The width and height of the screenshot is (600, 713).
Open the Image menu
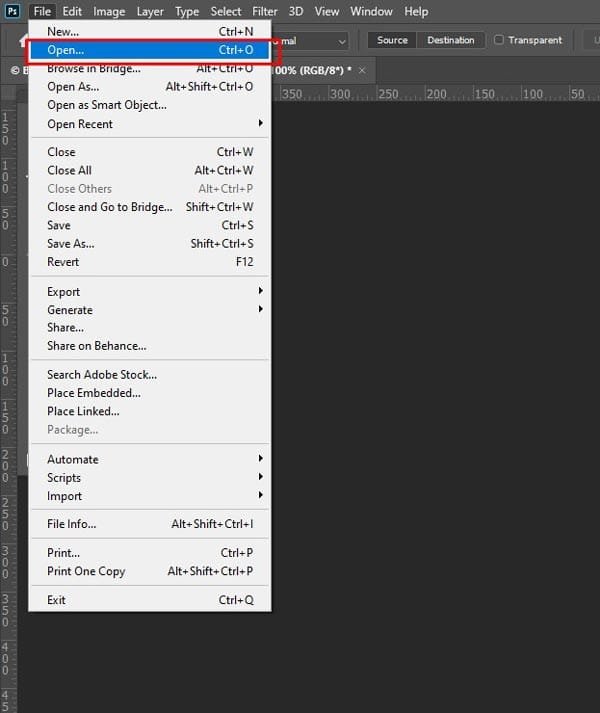109,11
